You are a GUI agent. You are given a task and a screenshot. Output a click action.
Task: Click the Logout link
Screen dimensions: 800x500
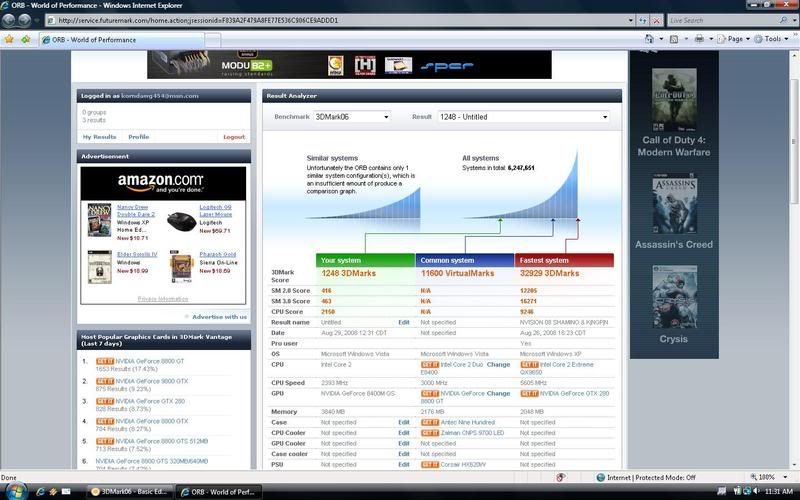click(x=234, y=137)
